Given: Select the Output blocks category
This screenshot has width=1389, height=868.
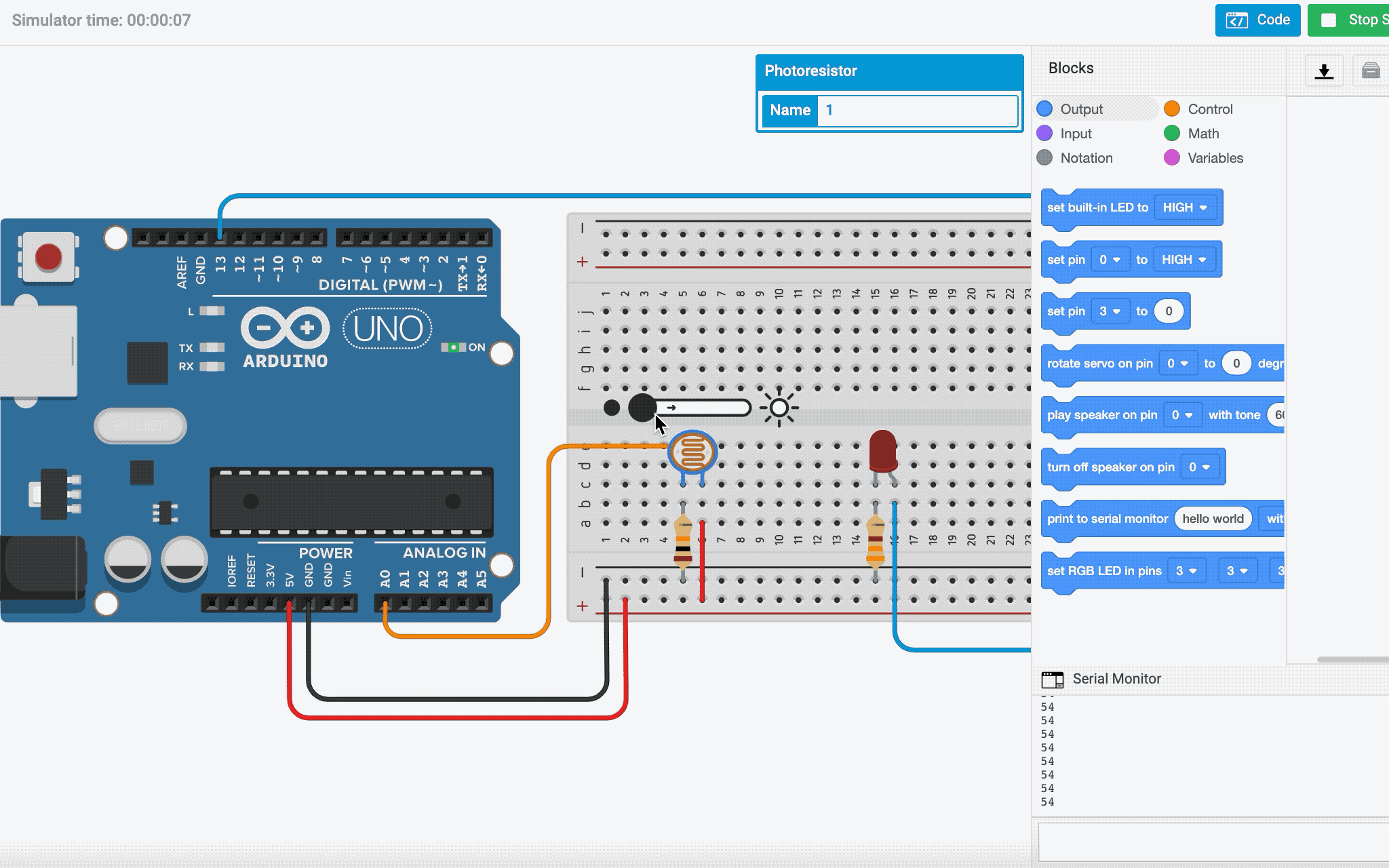Looking at the screenshot, I should (1080, 109).
